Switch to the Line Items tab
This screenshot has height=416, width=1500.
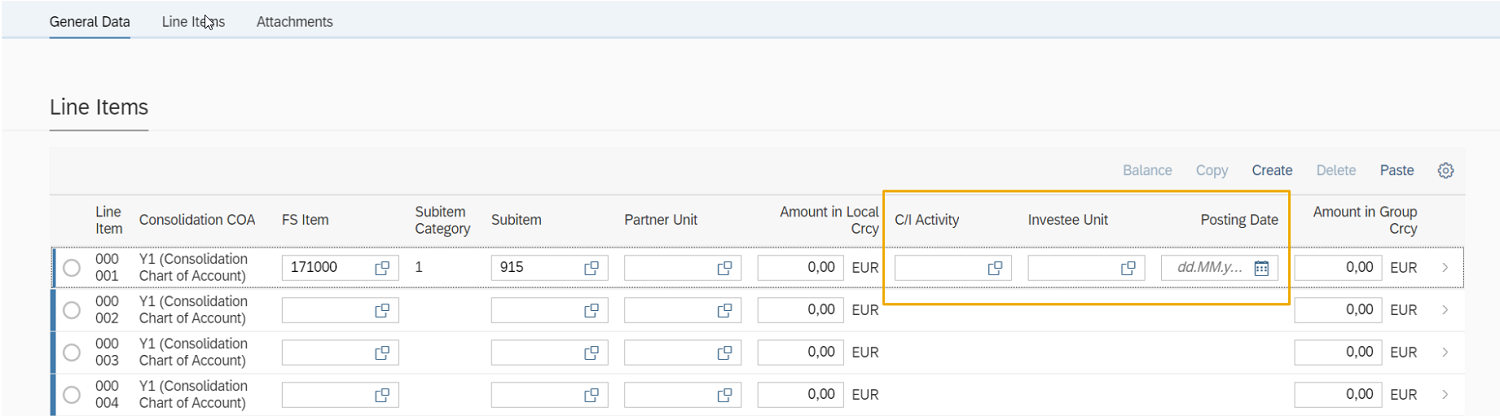(x=193, y=22)
